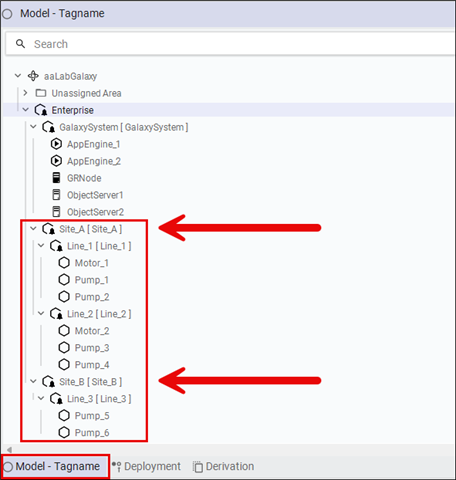
Task: Select the Model - Tagname bottom tab
Action: pyautogui.click(x=55, y=466)
